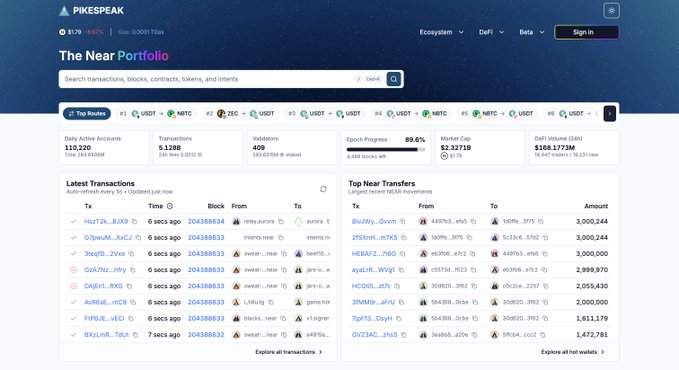Copy the relay.aurora sender address

pyautogui.click(x=281, y=221)
